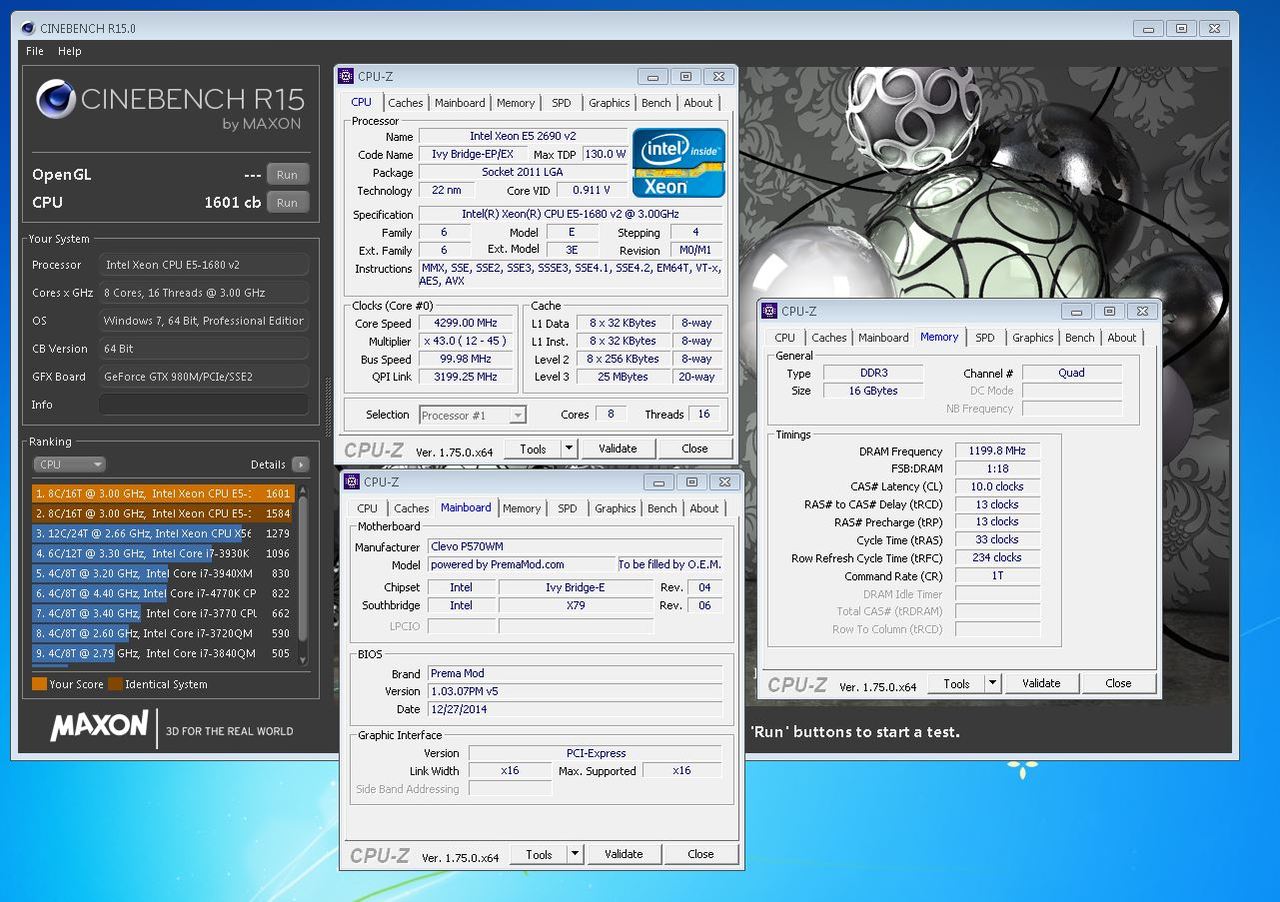Click the Cinebench R15 sphere logo
1280x902 pixels.
56,99
